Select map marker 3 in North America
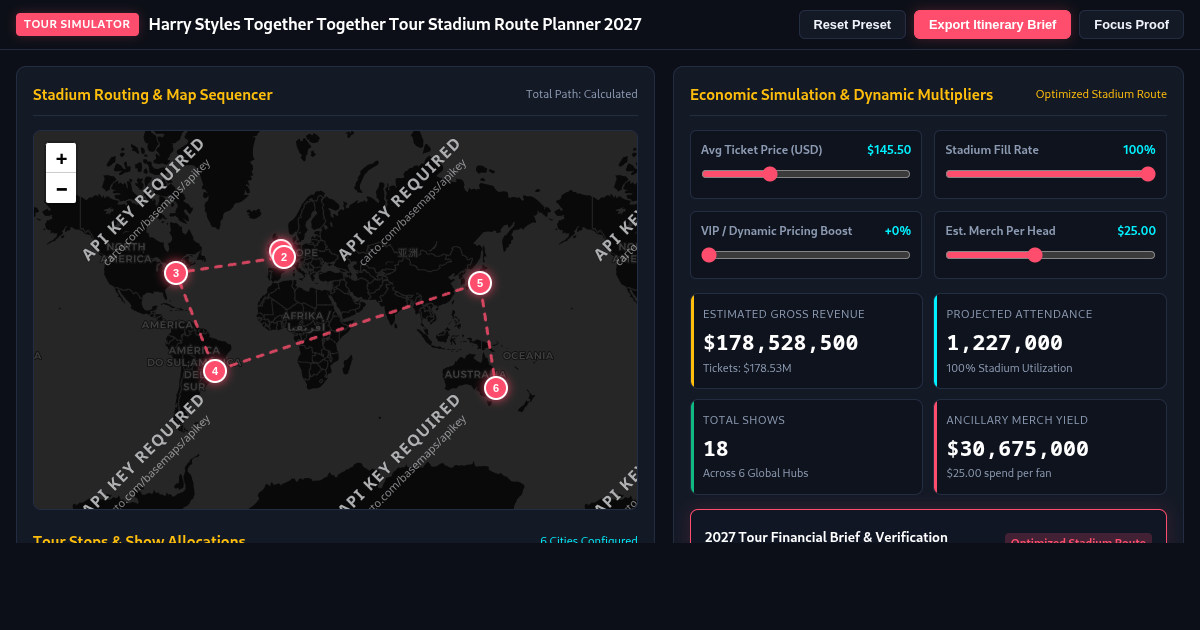The height and width of the screenshot is (630, 1200). coord(176,273)
